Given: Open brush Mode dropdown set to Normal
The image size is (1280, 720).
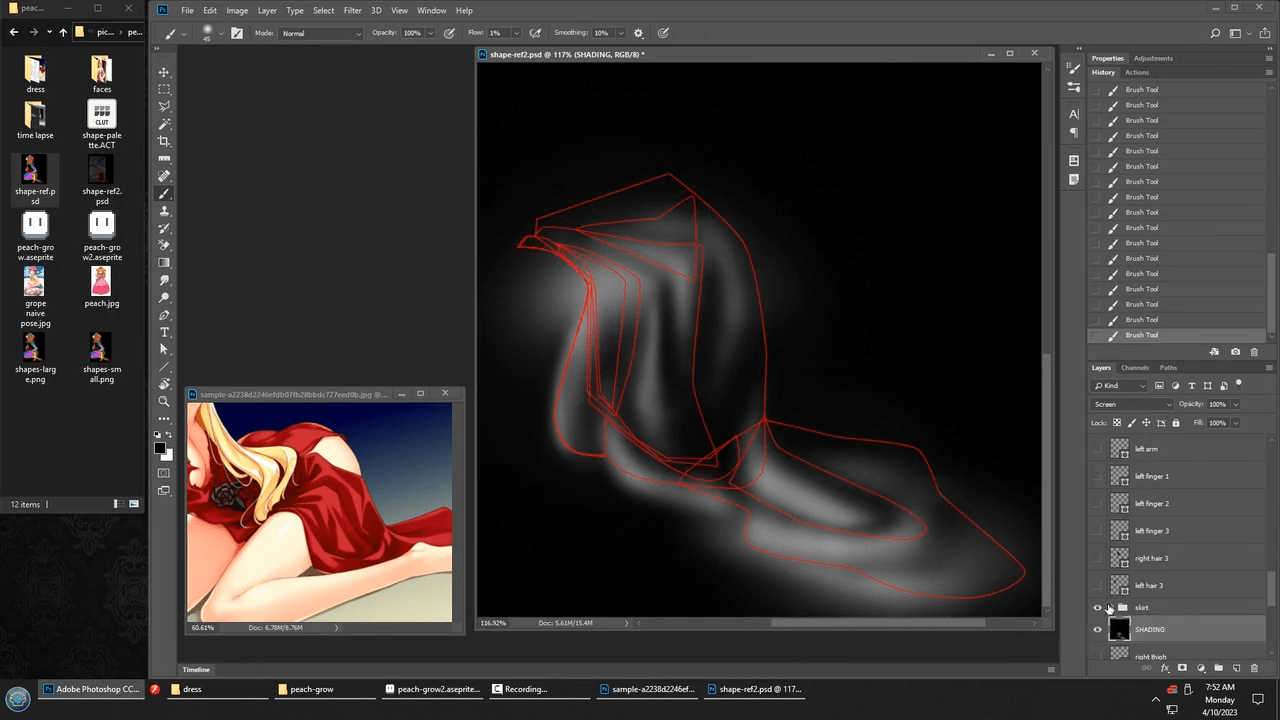Looking at the screenshot, I should point(321,33).
